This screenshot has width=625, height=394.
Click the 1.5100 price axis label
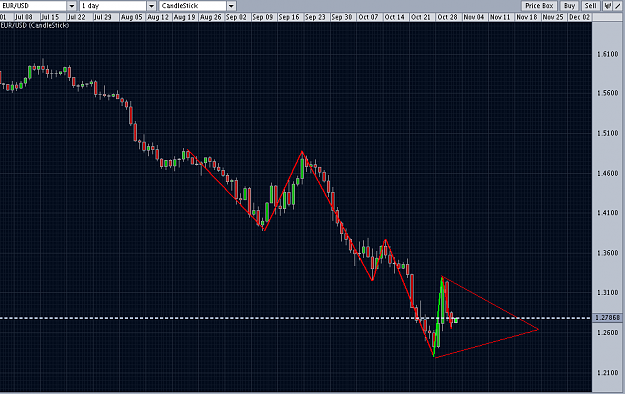(607, 133)
